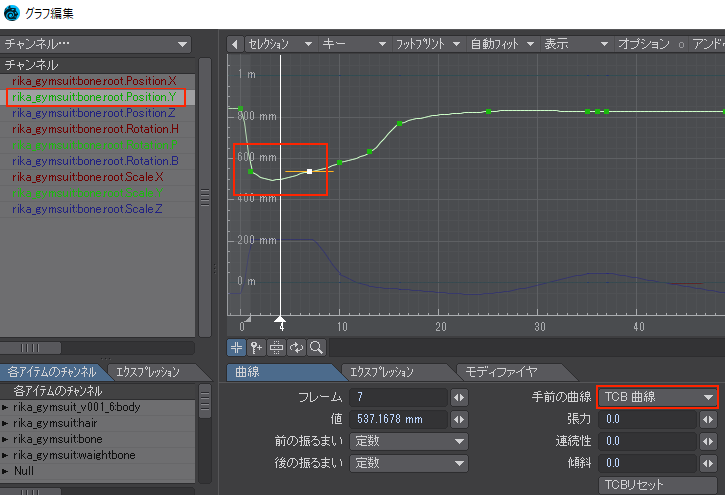Screen dimensions: 725x495
Task: Click the フレーム stepper arrows
Action: (x=459, y=397)
